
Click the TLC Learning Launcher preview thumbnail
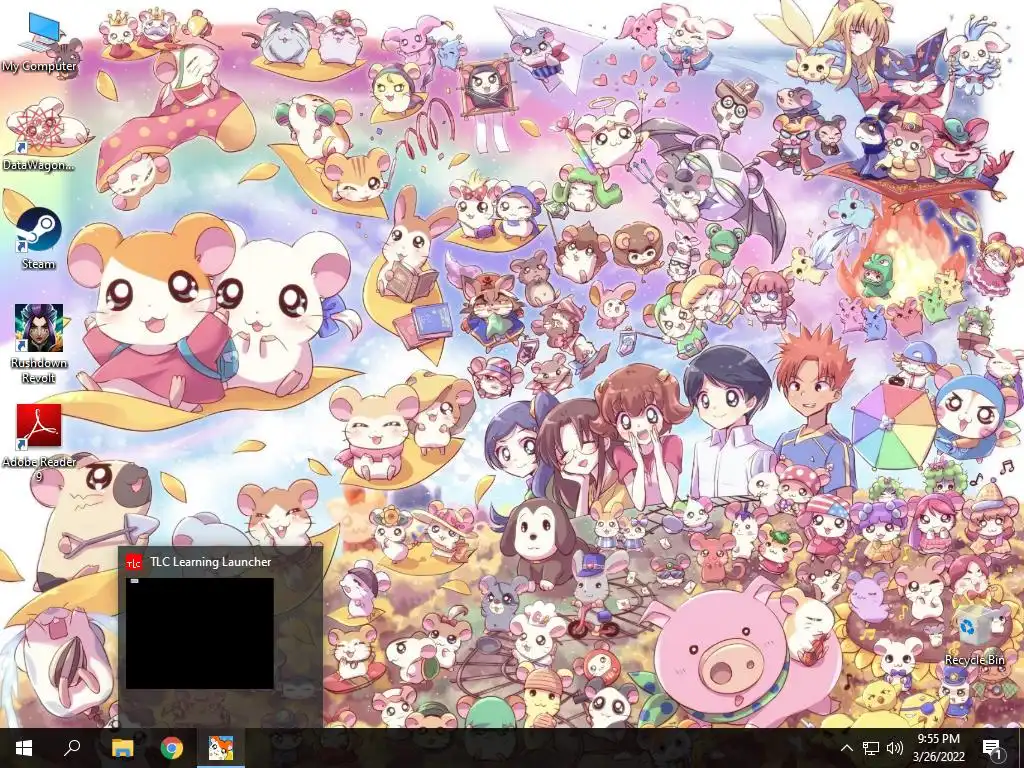tap(200, 633)
